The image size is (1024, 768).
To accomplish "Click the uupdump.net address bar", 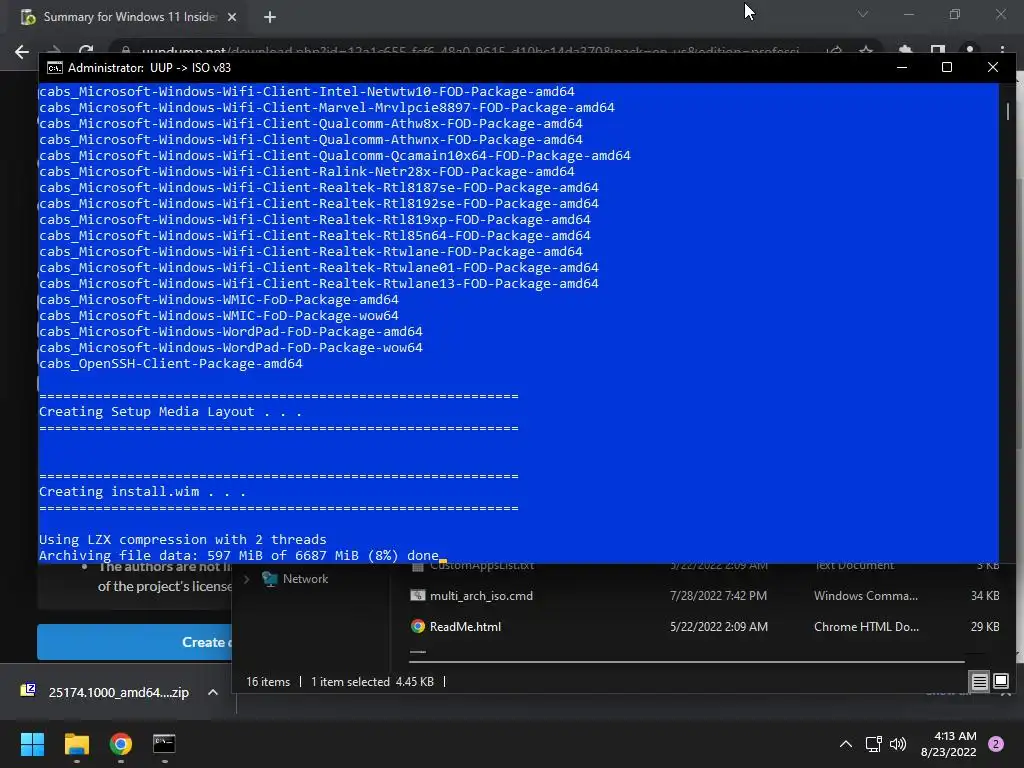I will 470,51.
